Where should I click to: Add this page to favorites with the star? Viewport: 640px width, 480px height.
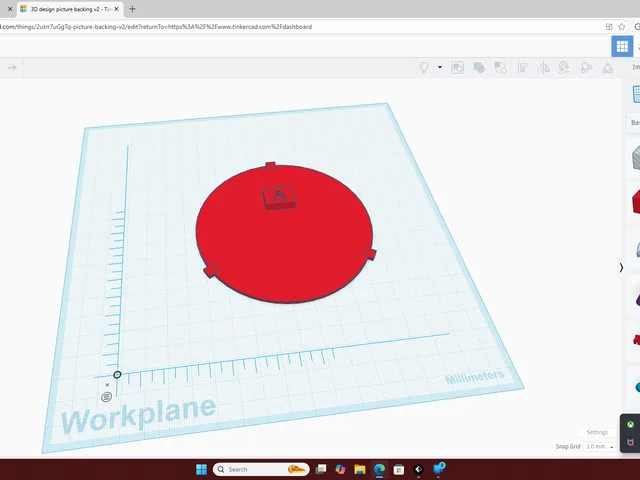click(622, 27)
